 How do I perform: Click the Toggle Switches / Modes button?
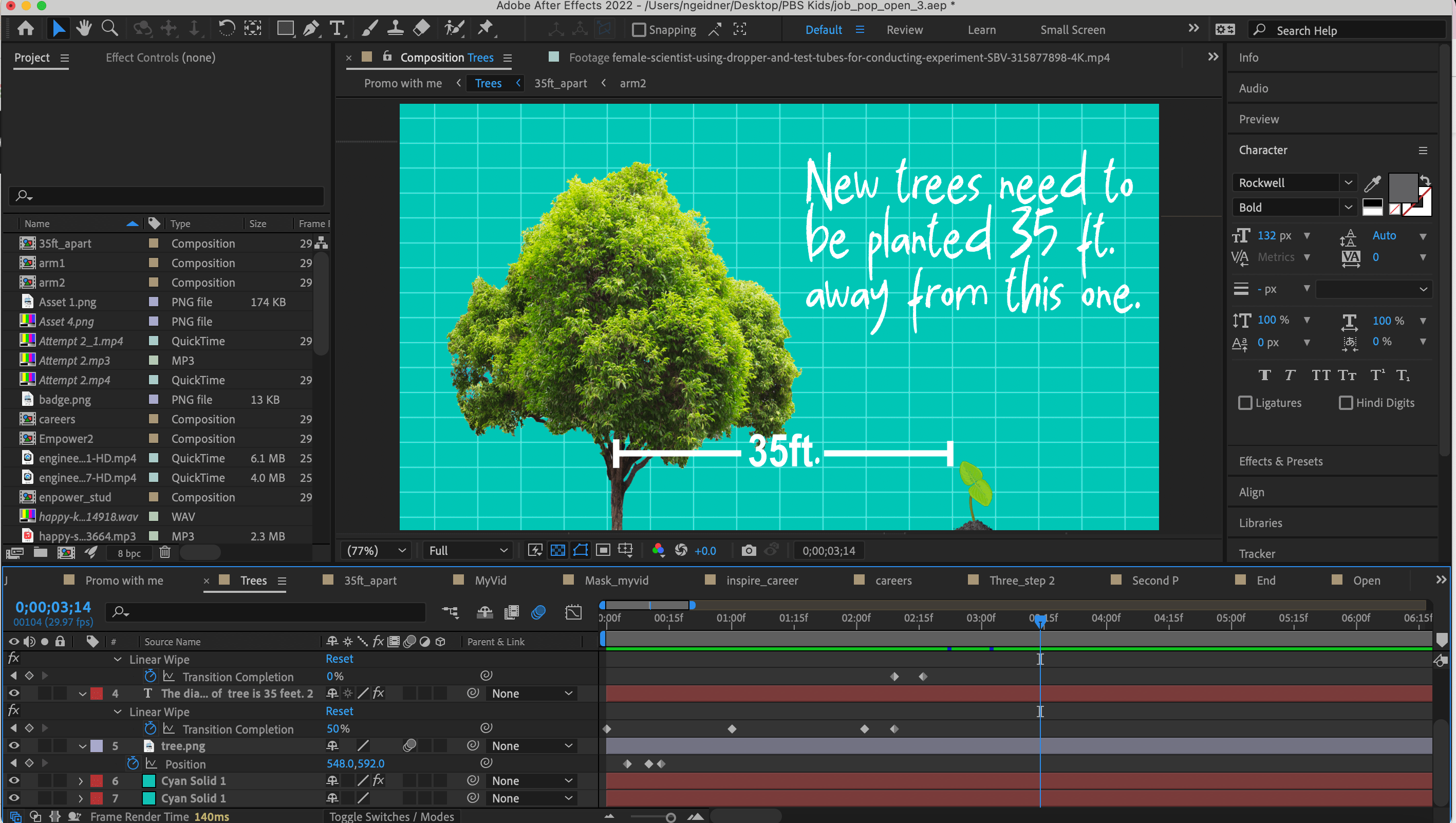point(391,816)
